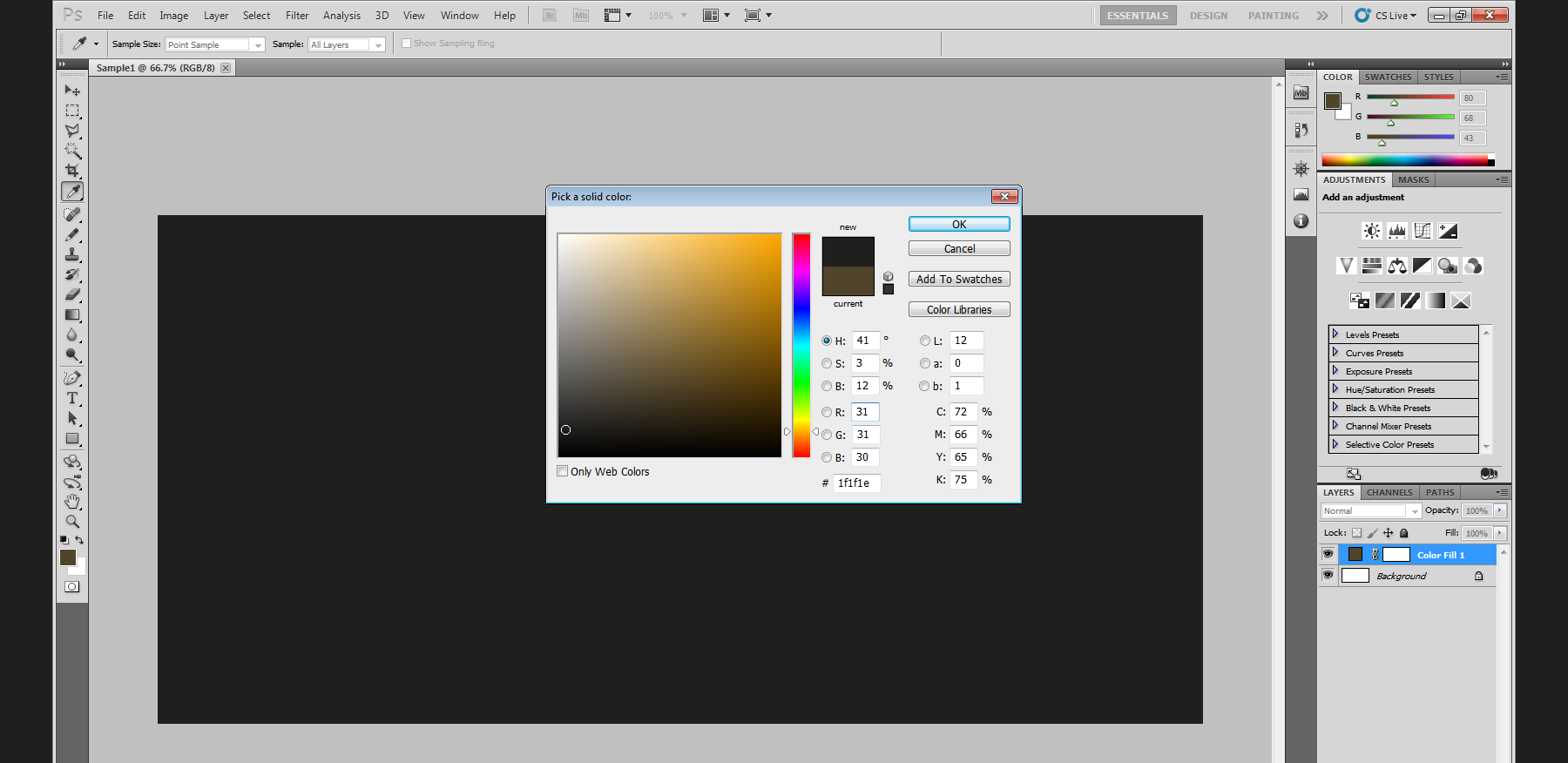Select the Path Selection tool
The height and width of the screenshot is (763, 1568).
[72, 418]
